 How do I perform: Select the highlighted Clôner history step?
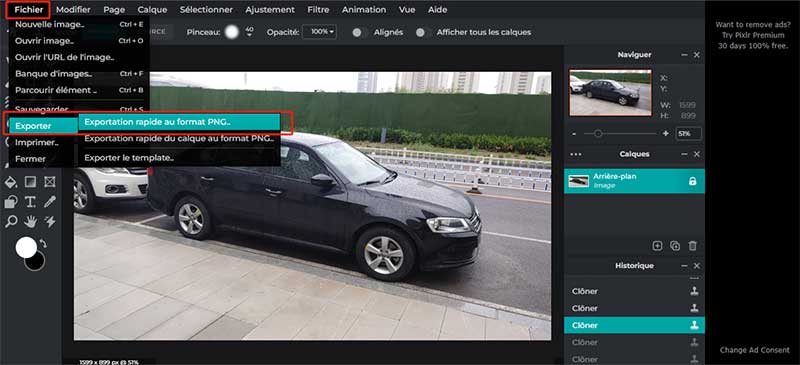[x=634, y=325]
